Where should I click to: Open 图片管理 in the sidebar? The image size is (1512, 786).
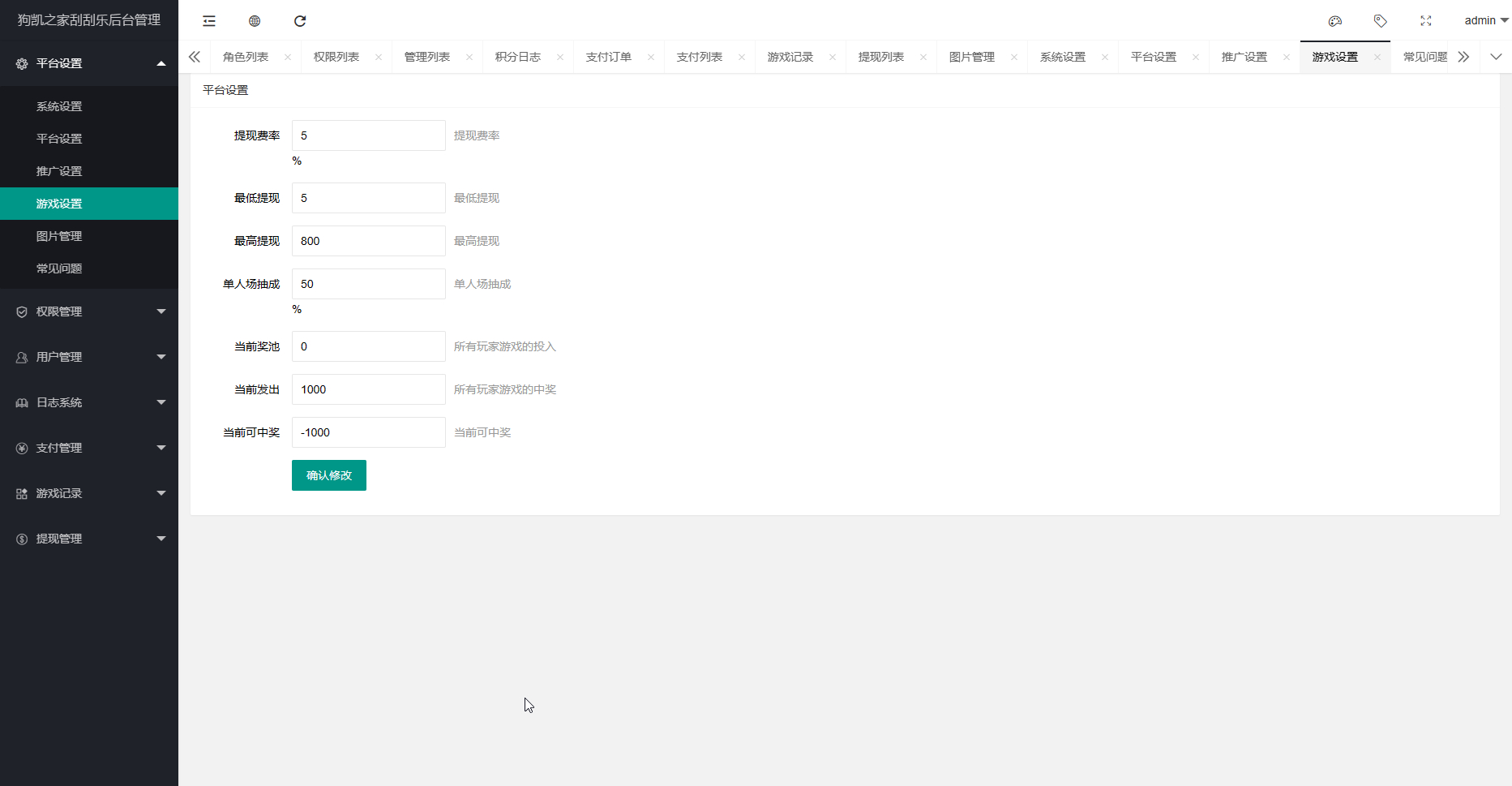click(x=89, y=236)
